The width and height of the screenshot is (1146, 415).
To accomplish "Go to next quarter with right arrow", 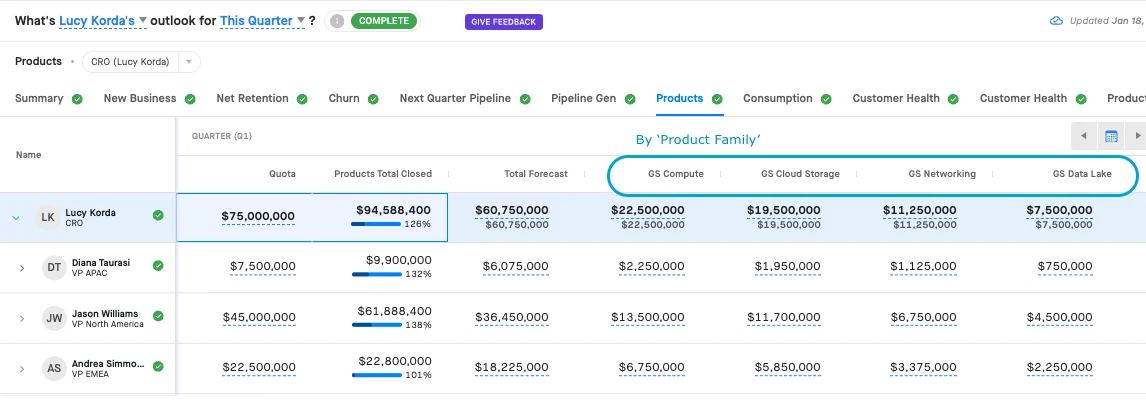I will (x=1137, y=136).
